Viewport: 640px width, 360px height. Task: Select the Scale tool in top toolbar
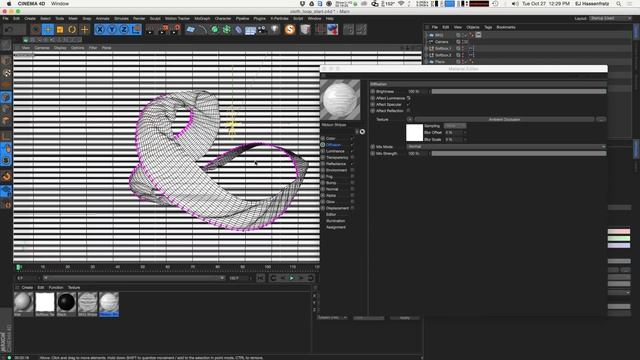click(60, 29)
